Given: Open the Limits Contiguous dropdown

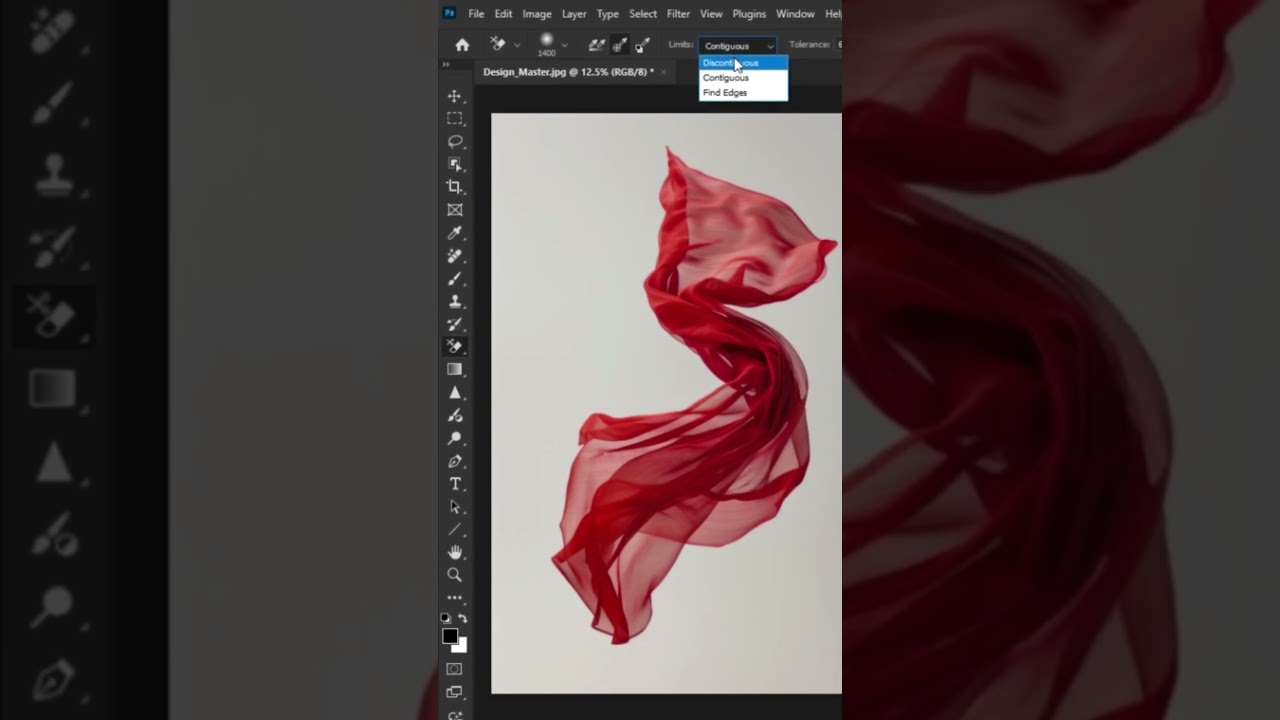Looking at the screenshot, I should 738,46.
